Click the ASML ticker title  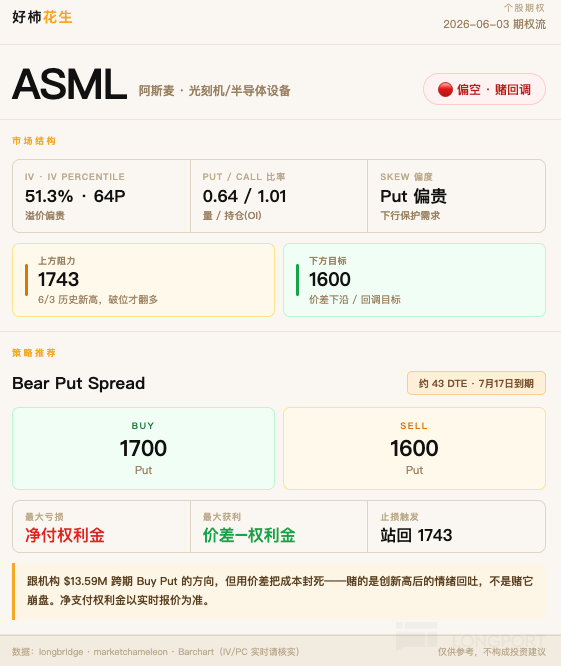tap(70, 84)
